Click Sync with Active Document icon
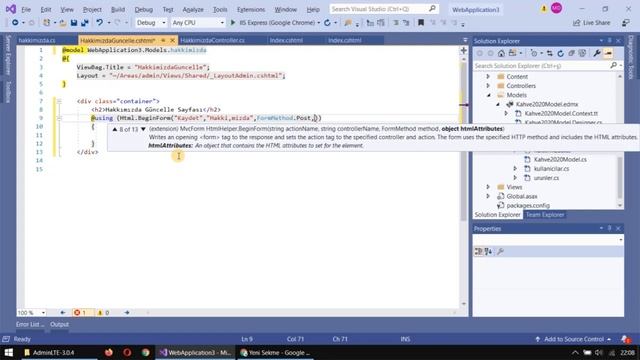640x360 pixels. click(x=550, y=53)
